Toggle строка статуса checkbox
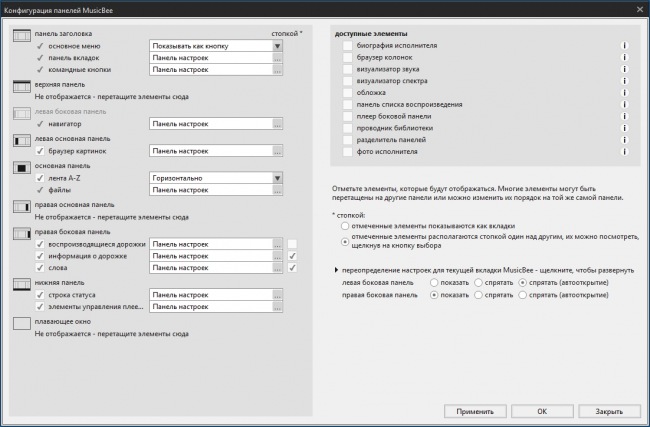 40,295
